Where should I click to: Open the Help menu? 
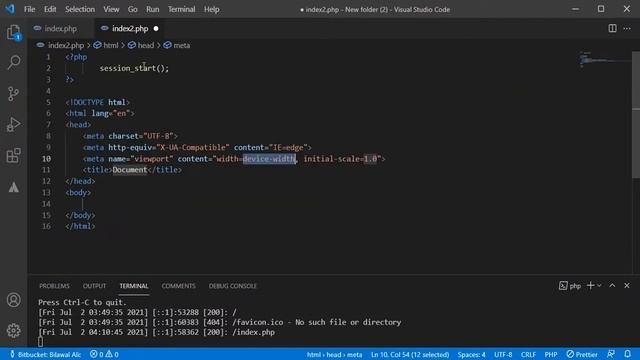(211, 9)
